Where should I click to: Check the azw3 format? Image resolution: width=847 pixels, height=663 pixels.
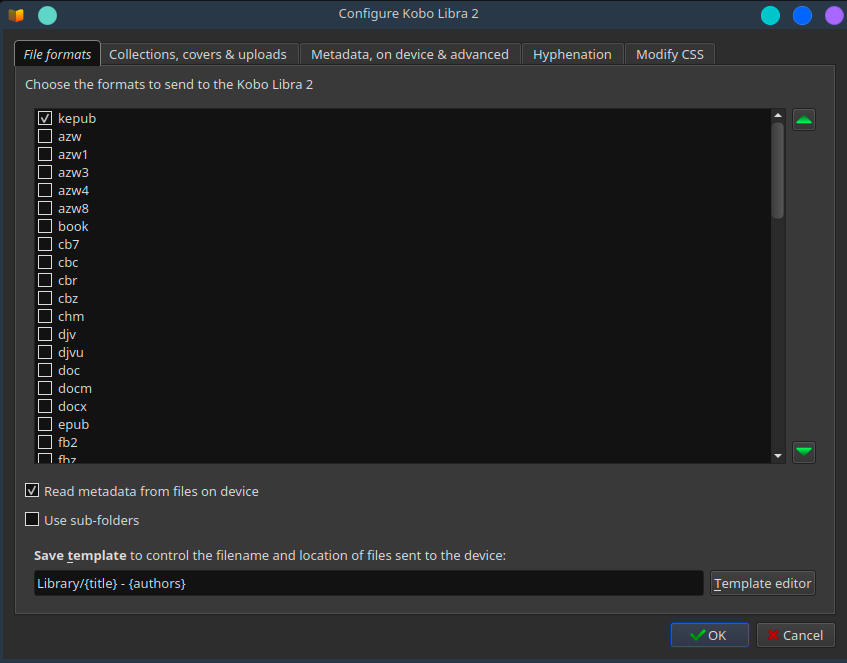(x=45, y=172)
